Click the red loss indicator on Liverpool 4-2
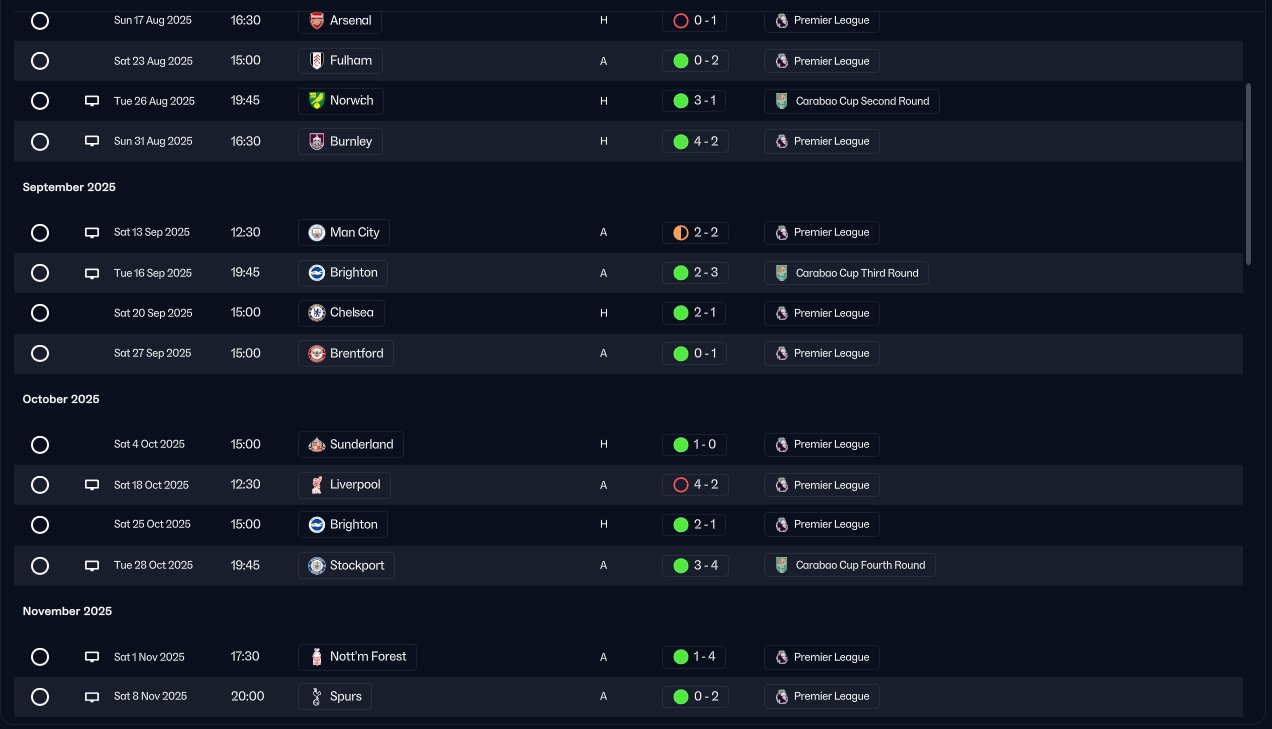The height and width of the screenshot is (729, 1272). (681, 485)
